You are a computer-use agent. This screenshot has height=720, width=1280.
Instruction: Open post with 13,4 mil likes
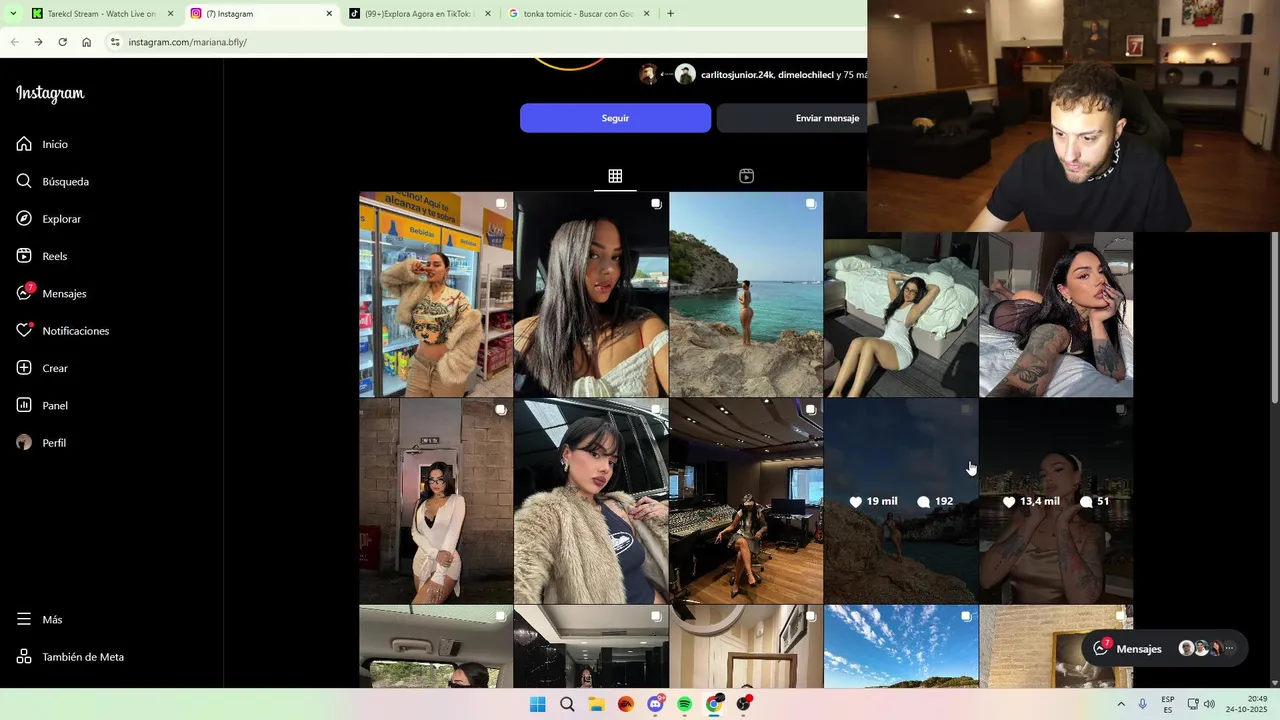point(1056,501)
